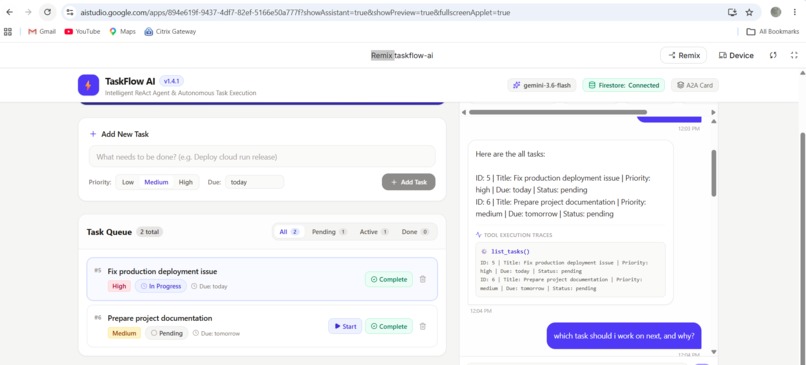Switch to the Active filter tab
This screenshot has width=806, height=365.
pyautogui.click(x=374, y=232)
